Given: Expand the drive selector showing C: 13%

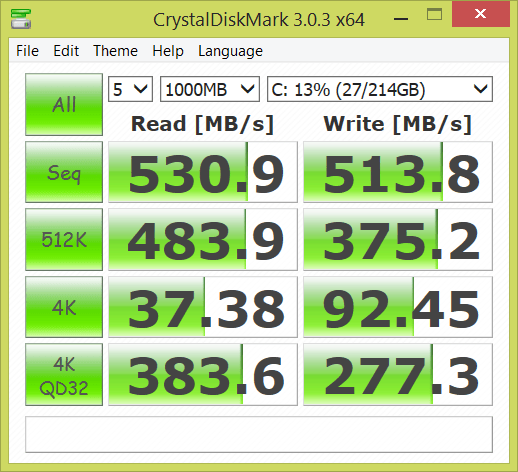Looking at the screenshot, I should [x=380, y=89].
